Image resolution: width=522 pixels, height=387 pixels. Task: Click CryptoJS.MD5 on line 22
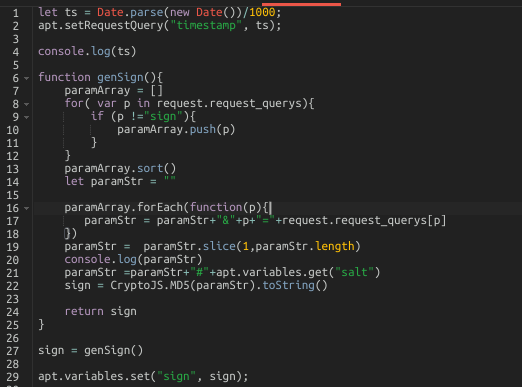(x=150, y=285)
